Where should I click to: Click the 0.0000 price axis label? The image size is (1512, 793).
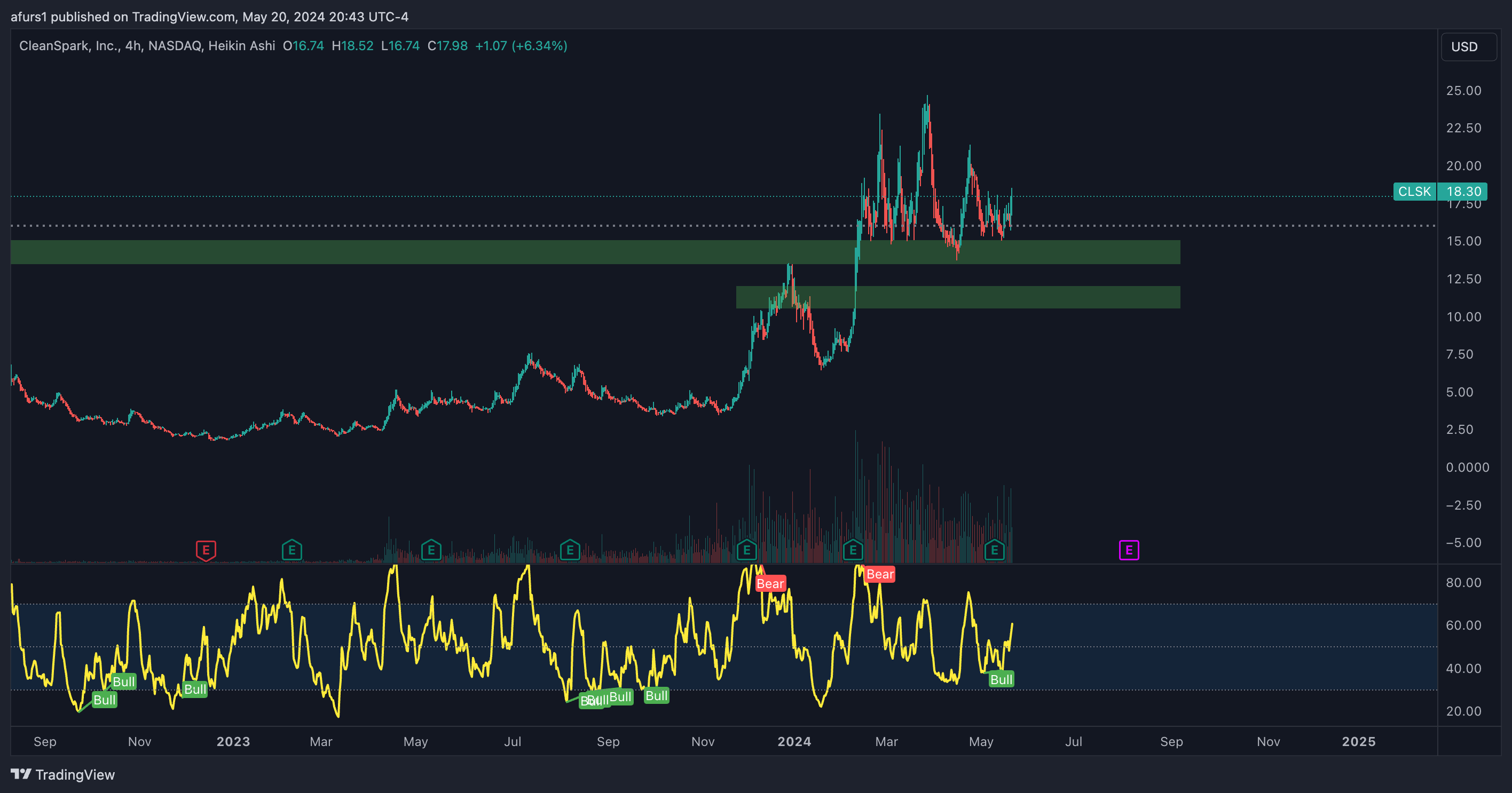click(x=1467, y=467)
